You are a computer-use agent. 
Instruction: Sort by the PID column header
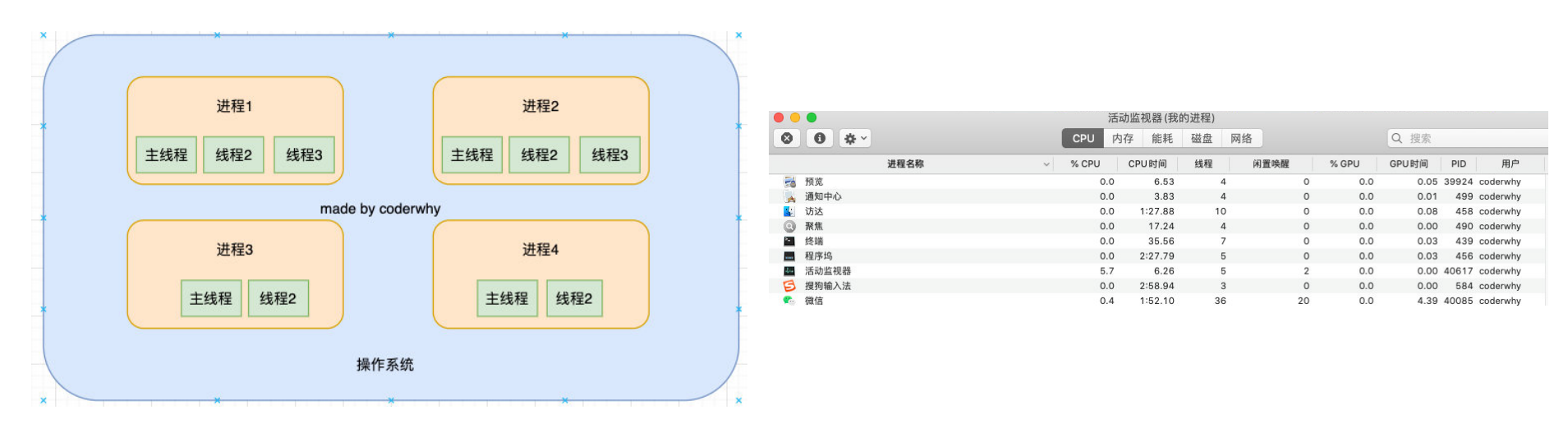click(1459, 163)
